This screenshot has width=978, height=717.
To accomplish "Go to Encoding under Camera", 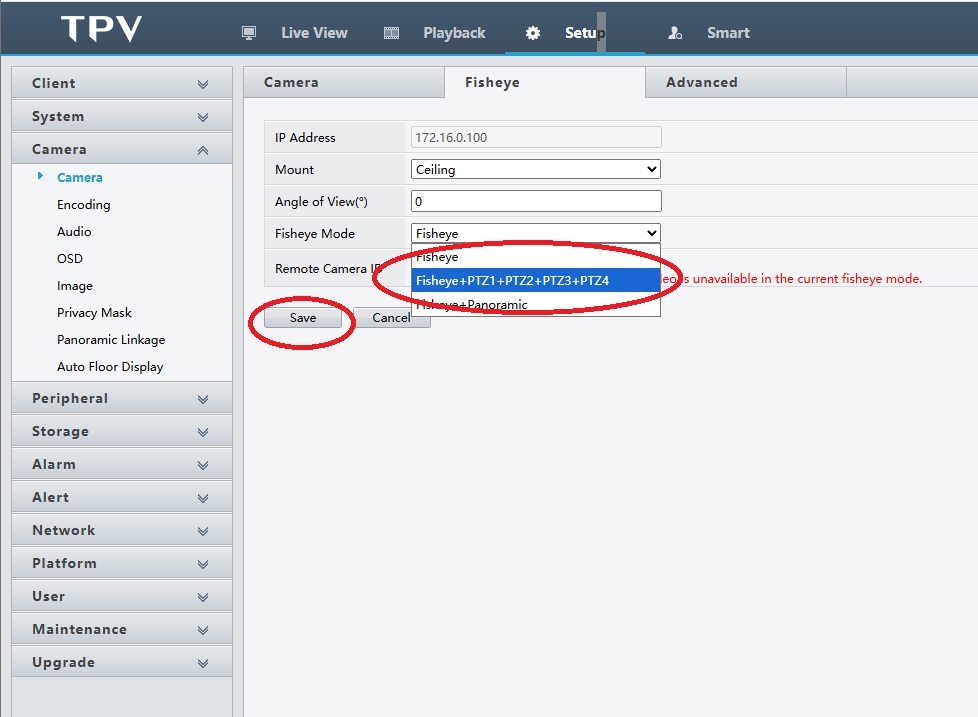I will 83,205.
